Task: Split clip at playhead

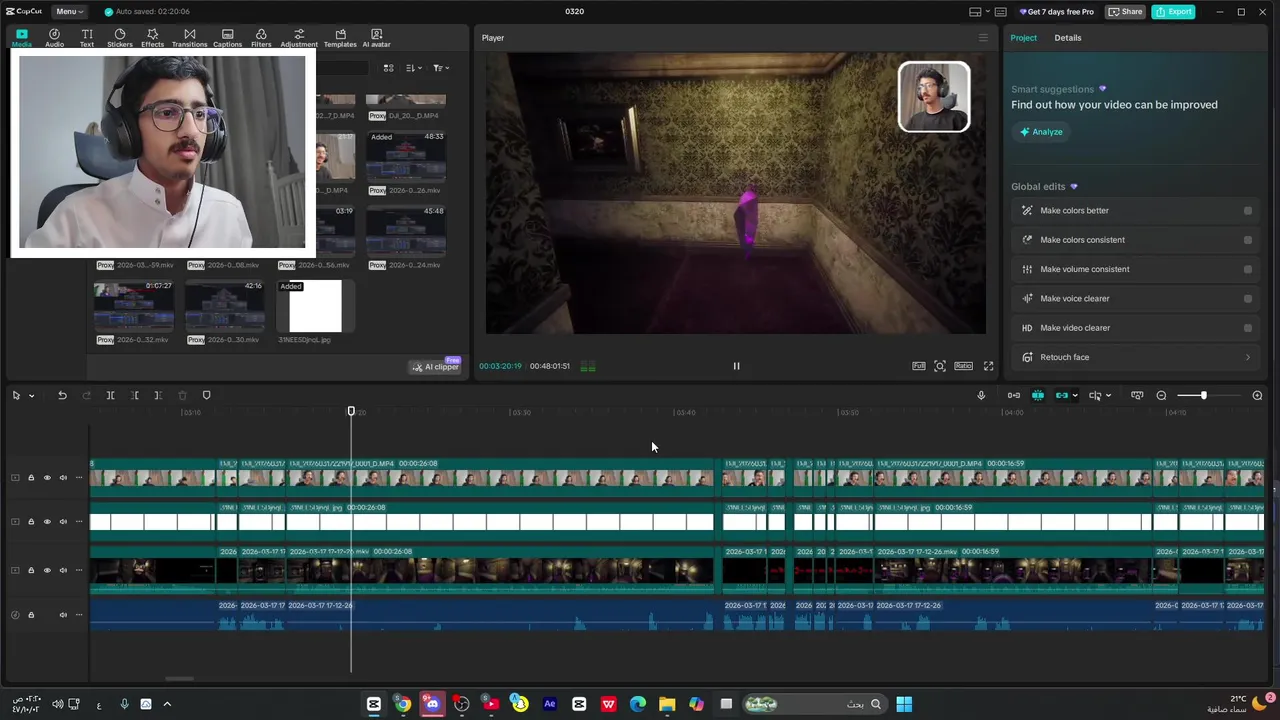Action: (x=110, y=395)
